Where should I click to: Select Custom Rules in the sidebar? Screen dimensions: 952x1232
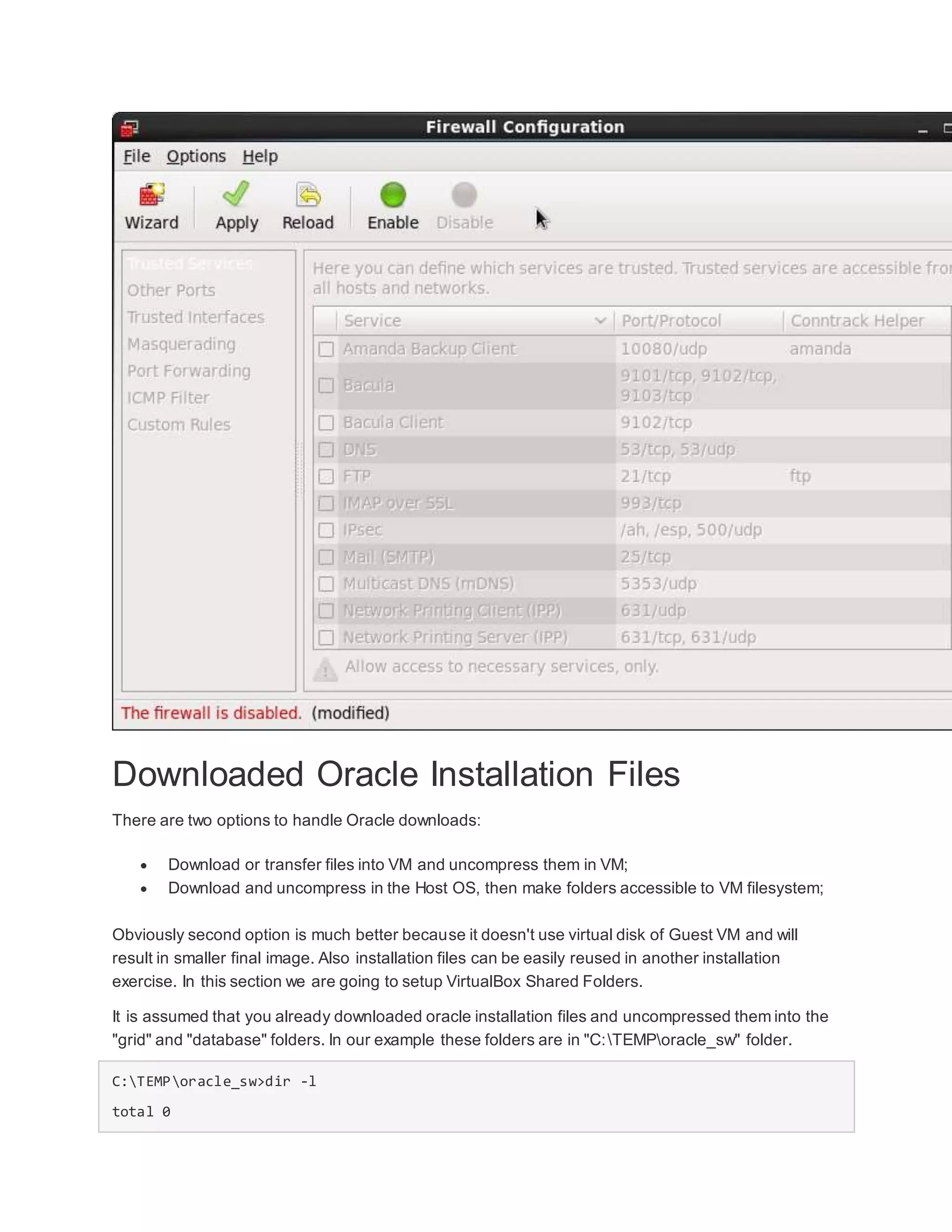pyautogui.click(x=179, y=424)
